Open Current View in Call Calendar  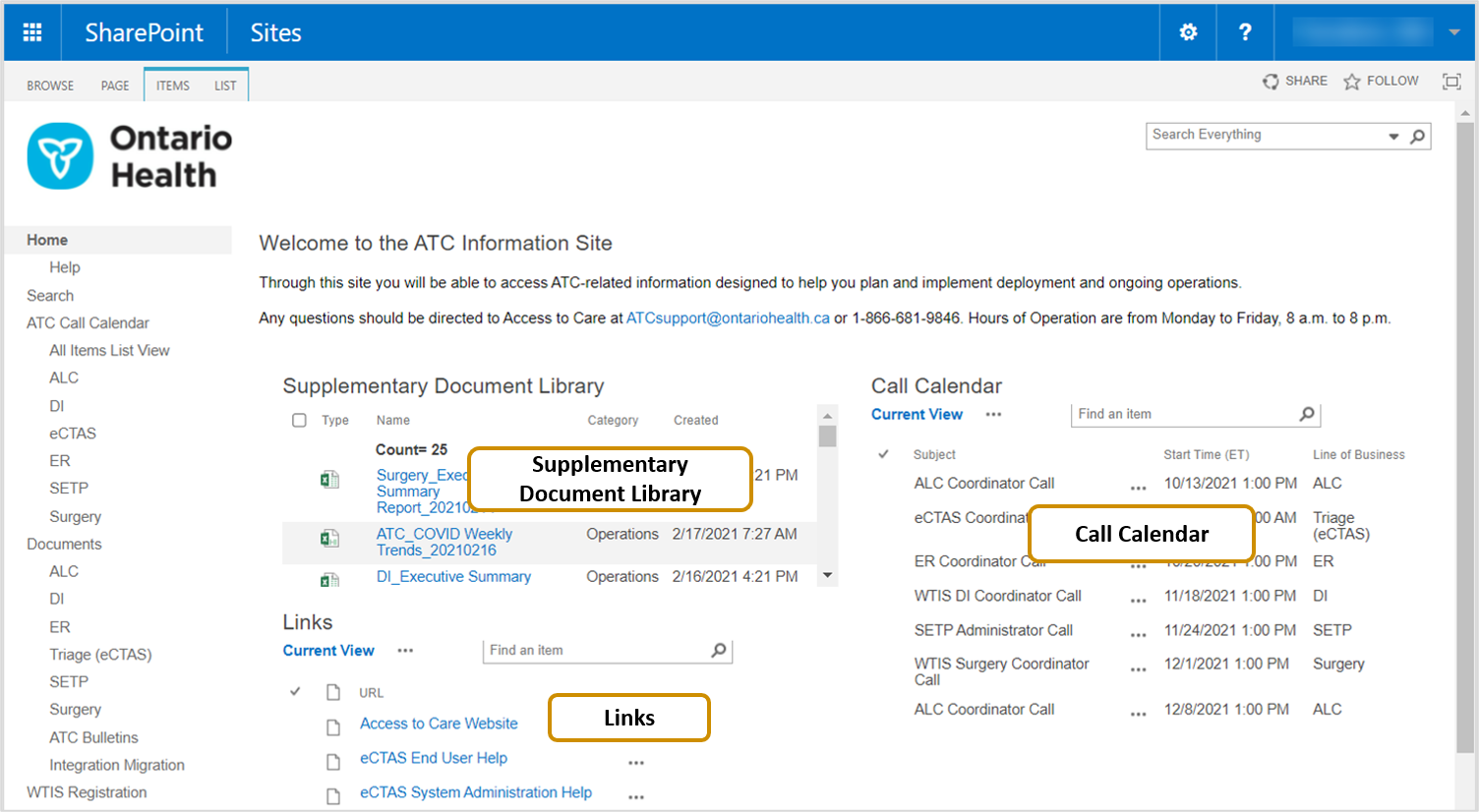coord(917,414)
